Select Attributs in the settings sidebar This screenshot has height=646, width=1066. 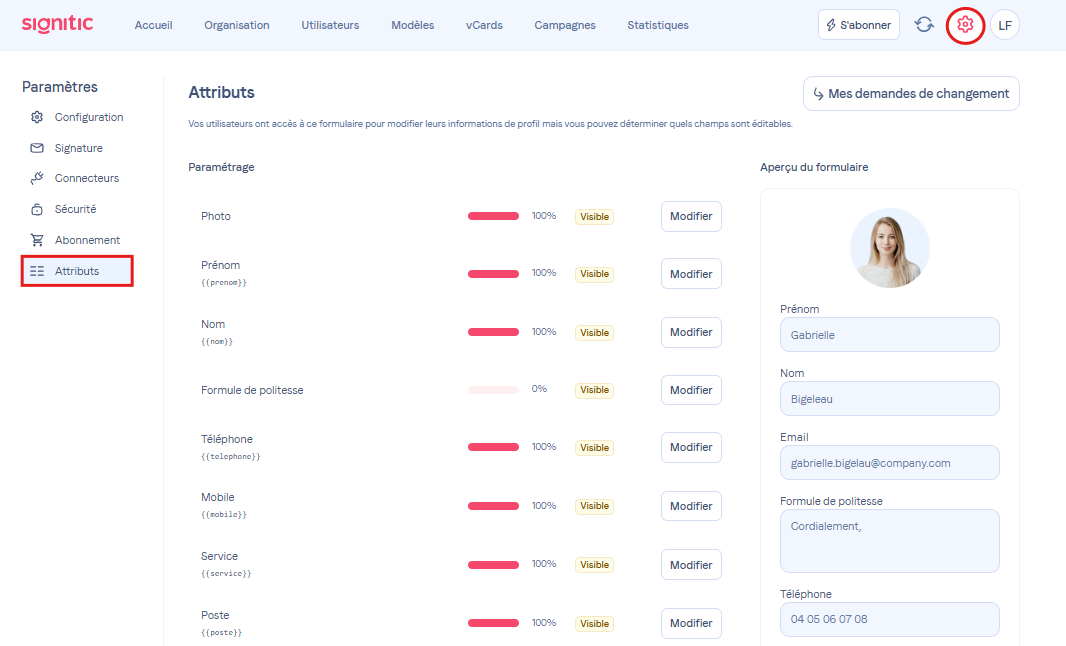click(77, 271)
